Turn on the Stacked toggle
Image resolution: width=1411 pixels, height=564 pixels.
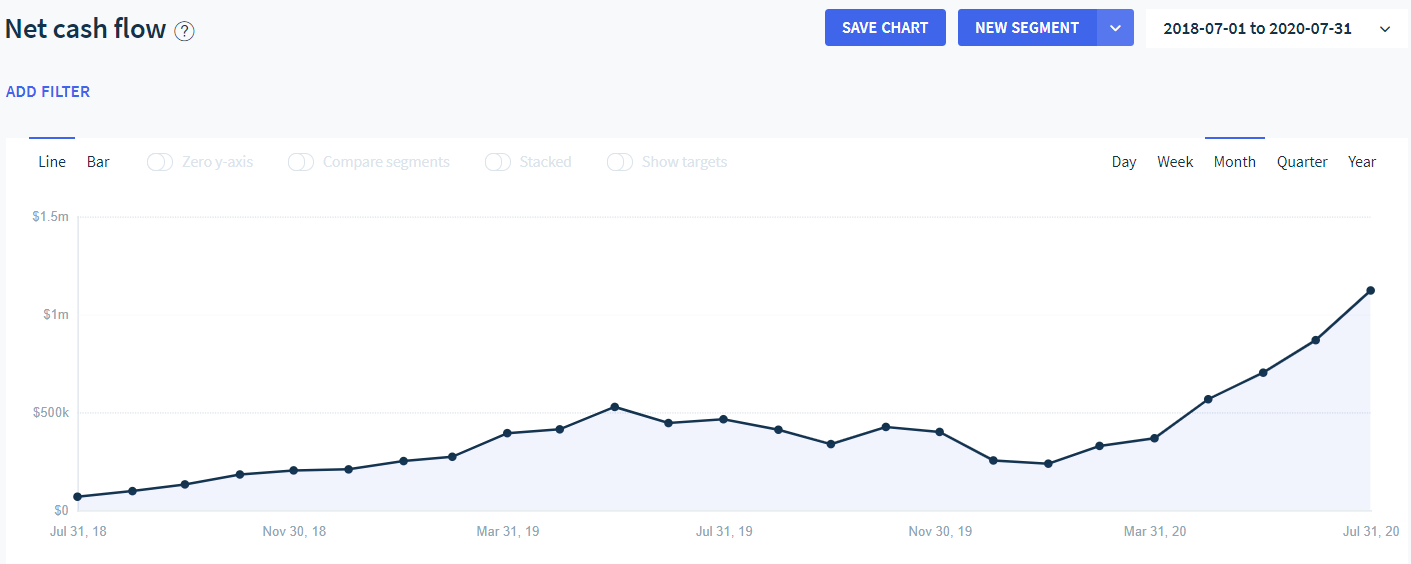[498, 162]
